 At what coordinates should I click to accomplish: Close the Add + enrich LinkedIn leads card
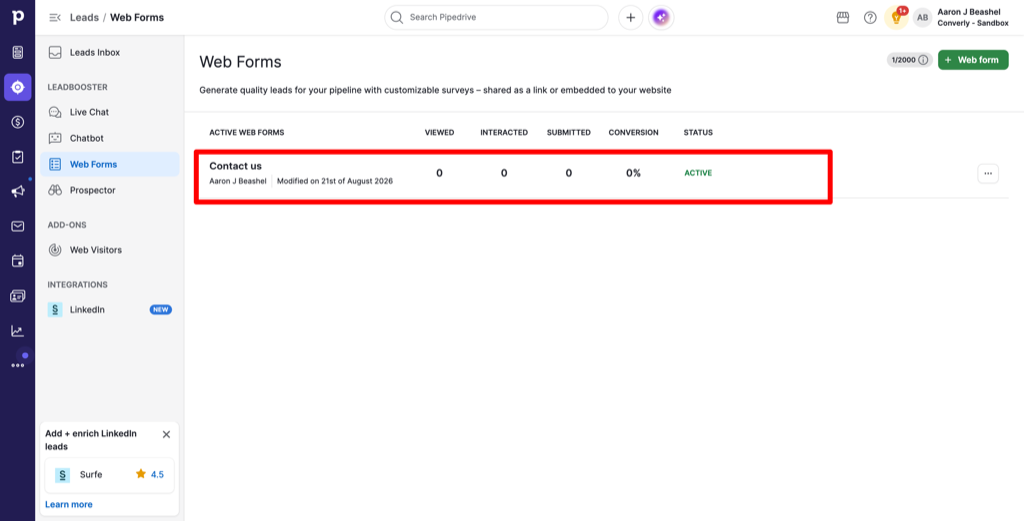pos(166,434)
